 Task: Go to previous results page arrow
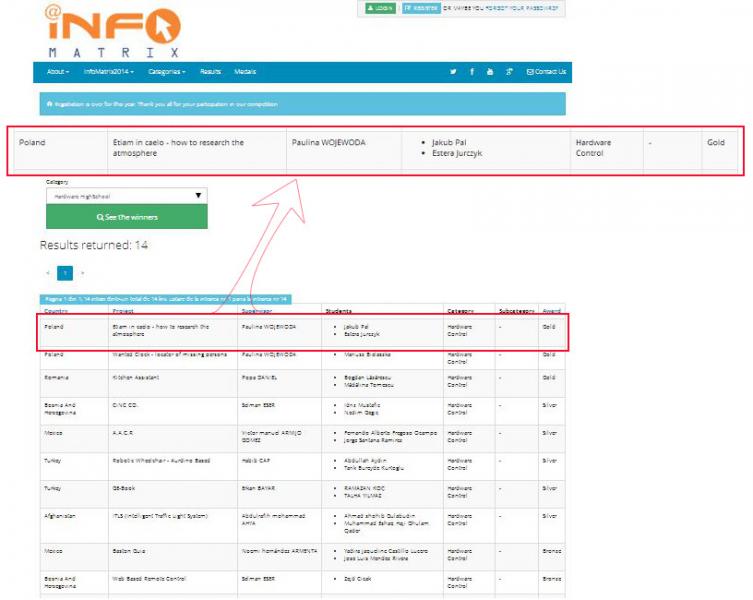(x=48, y=273)
